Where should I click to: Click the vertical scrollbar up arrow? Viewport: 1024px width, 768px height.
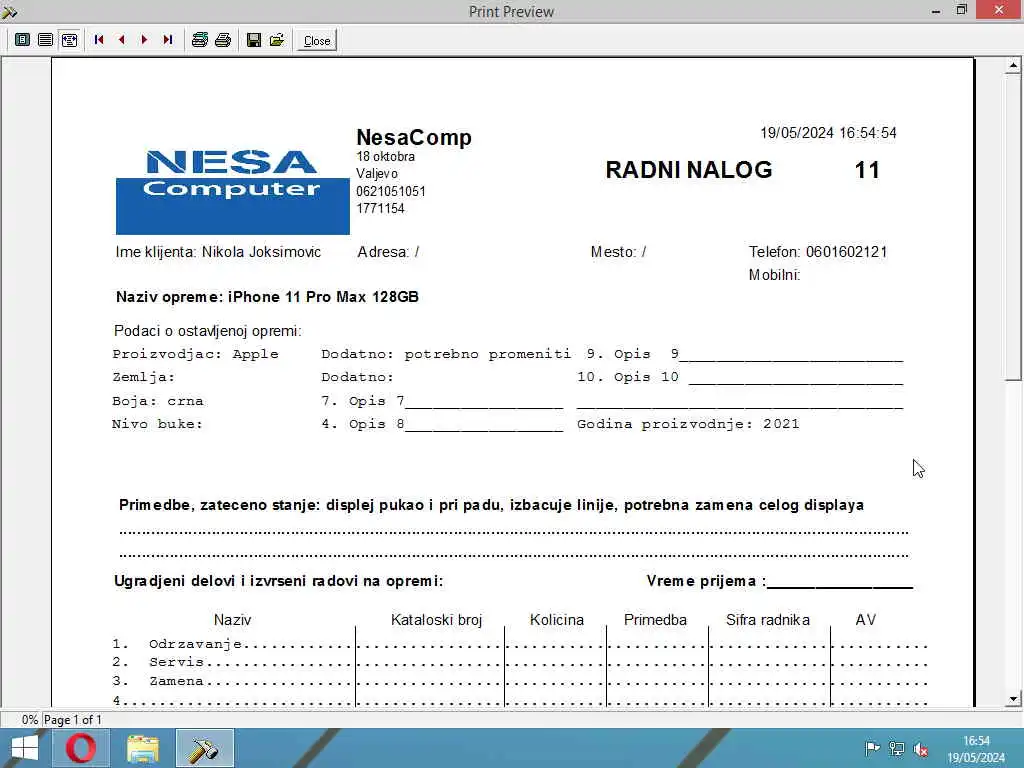point(1013,65)
